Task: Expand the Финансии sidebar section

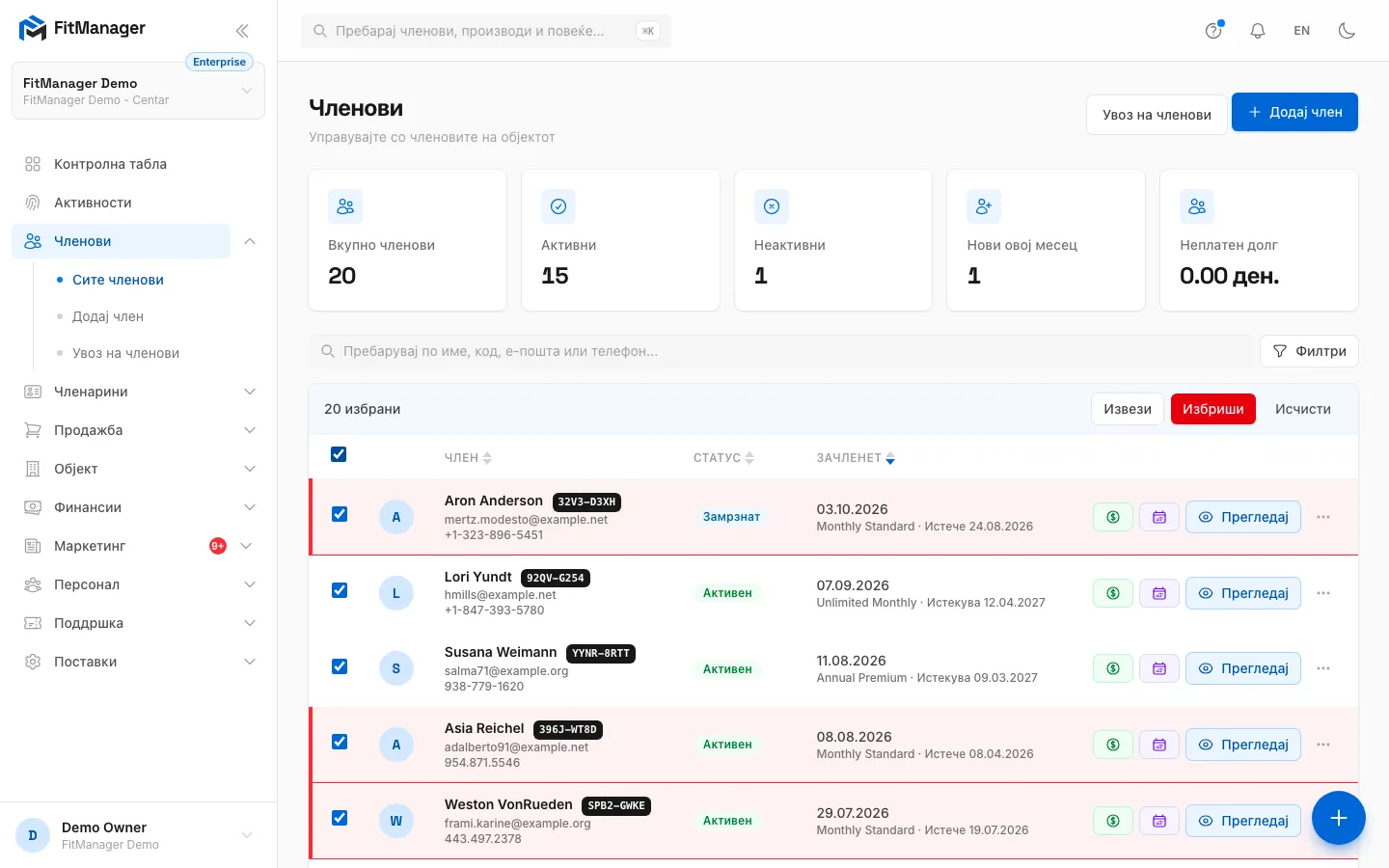Action: pos(139,507)
